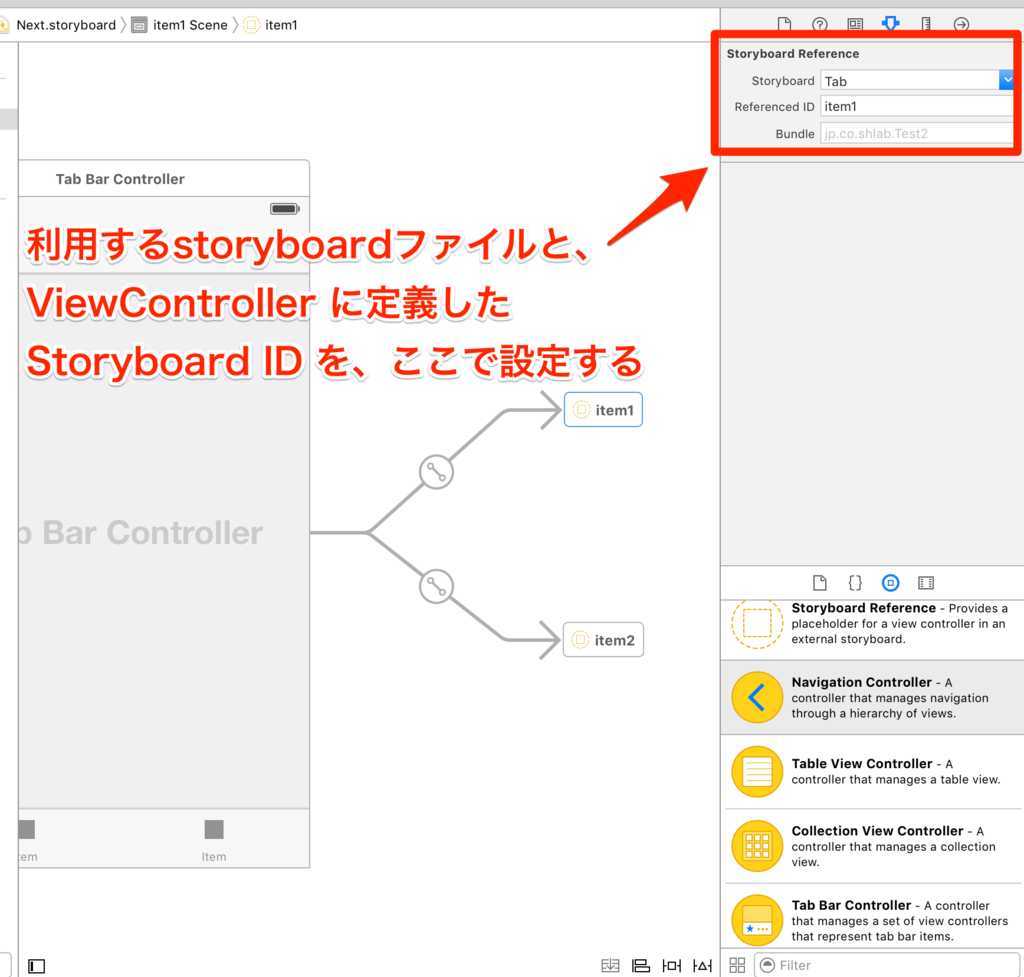Click the Bundle field
This screenshot has height=977, width=1024.
pyautogui.click(x=917, y=133)
